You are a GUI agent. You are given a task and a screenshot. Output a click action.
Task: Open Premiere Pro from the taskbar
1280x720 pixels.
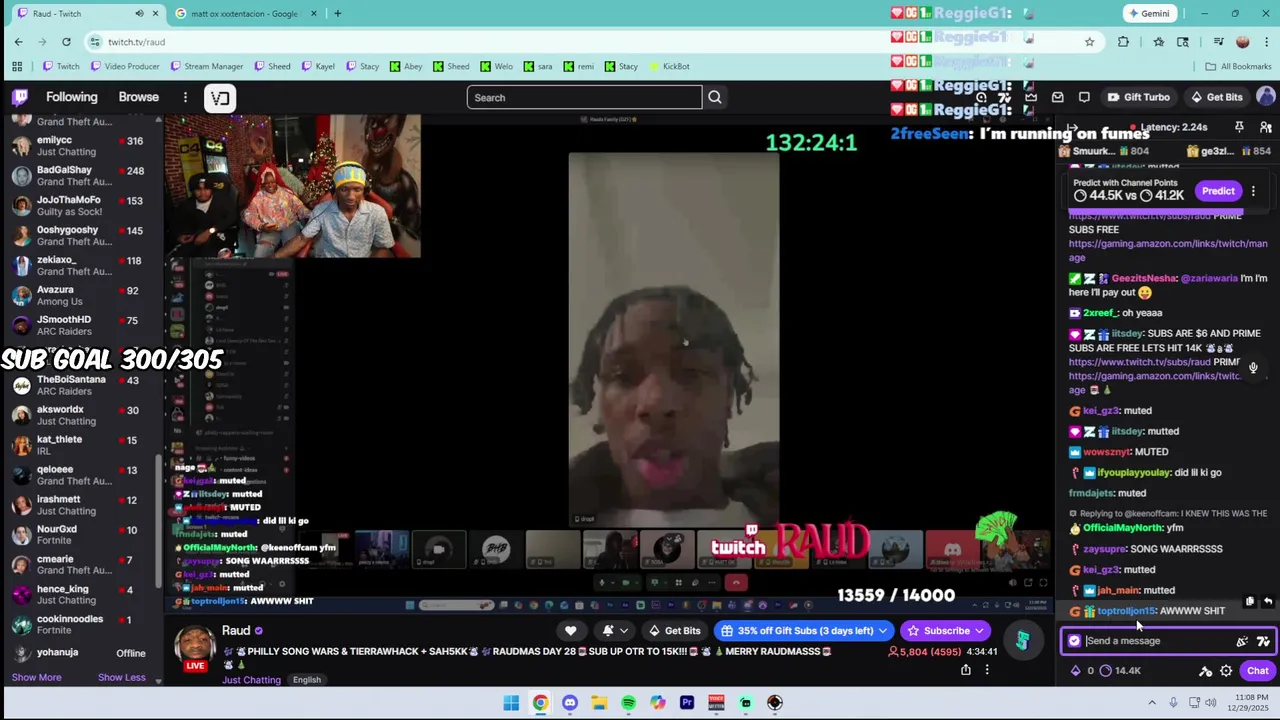click(687, 703)
